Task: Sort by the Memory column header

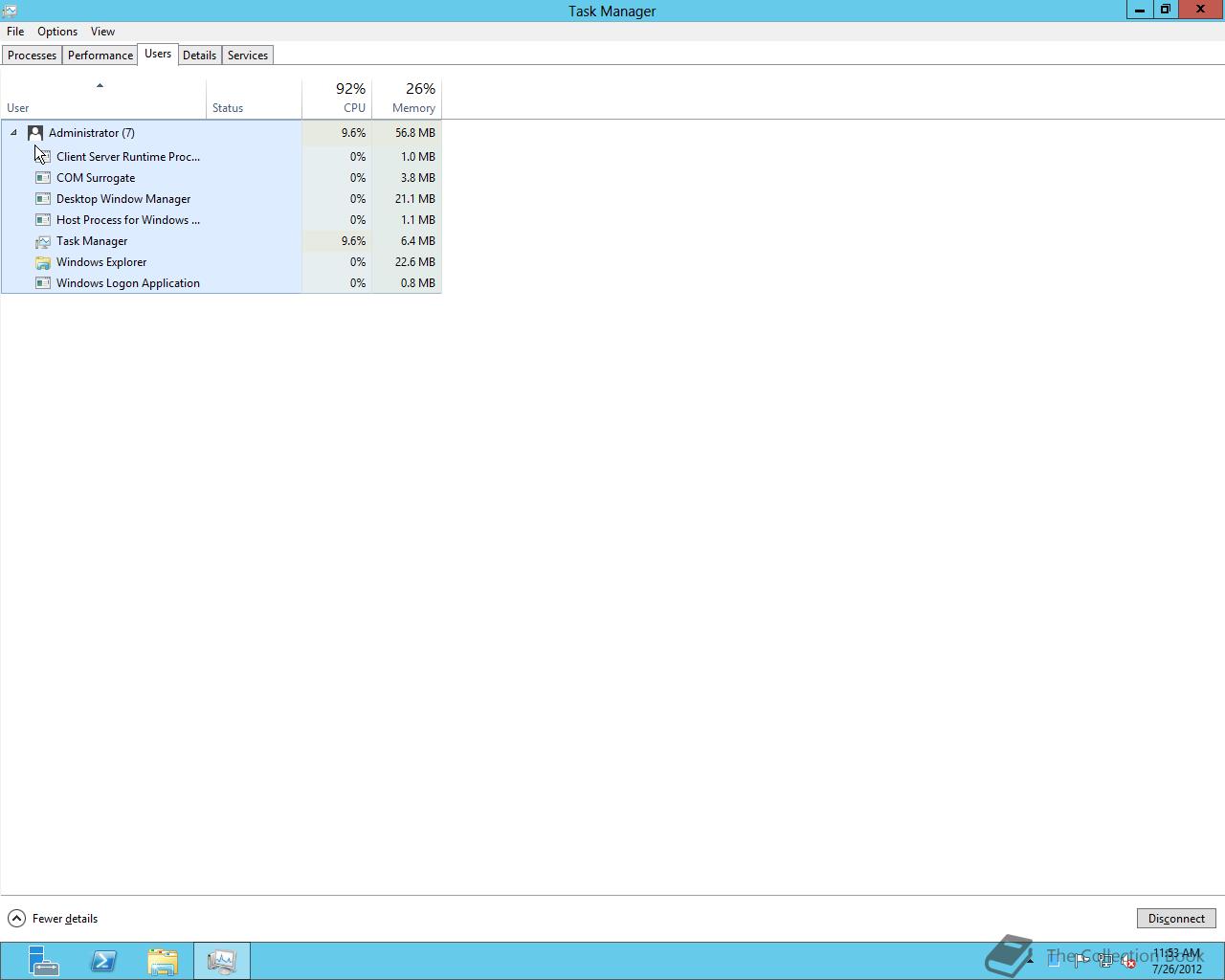Action: click(x=407, y=99)
